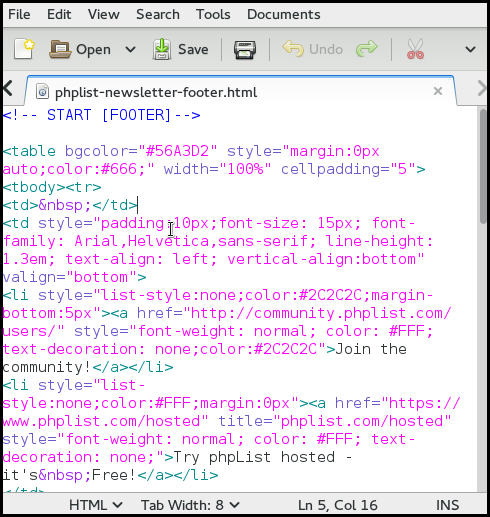490x517 pixels.
Task: Click the <td>&nbsp;</td> line
Action: pos(70,205)
